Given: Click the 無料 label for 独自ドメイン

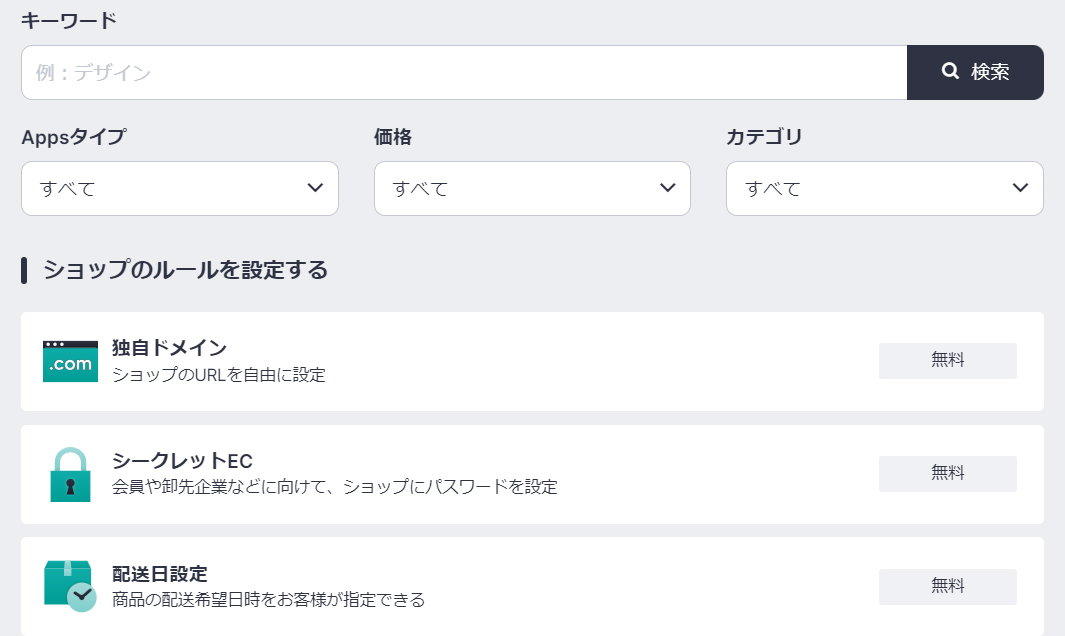Looking at the screenshot, I should pyautogui.click(x=947, y=361).
